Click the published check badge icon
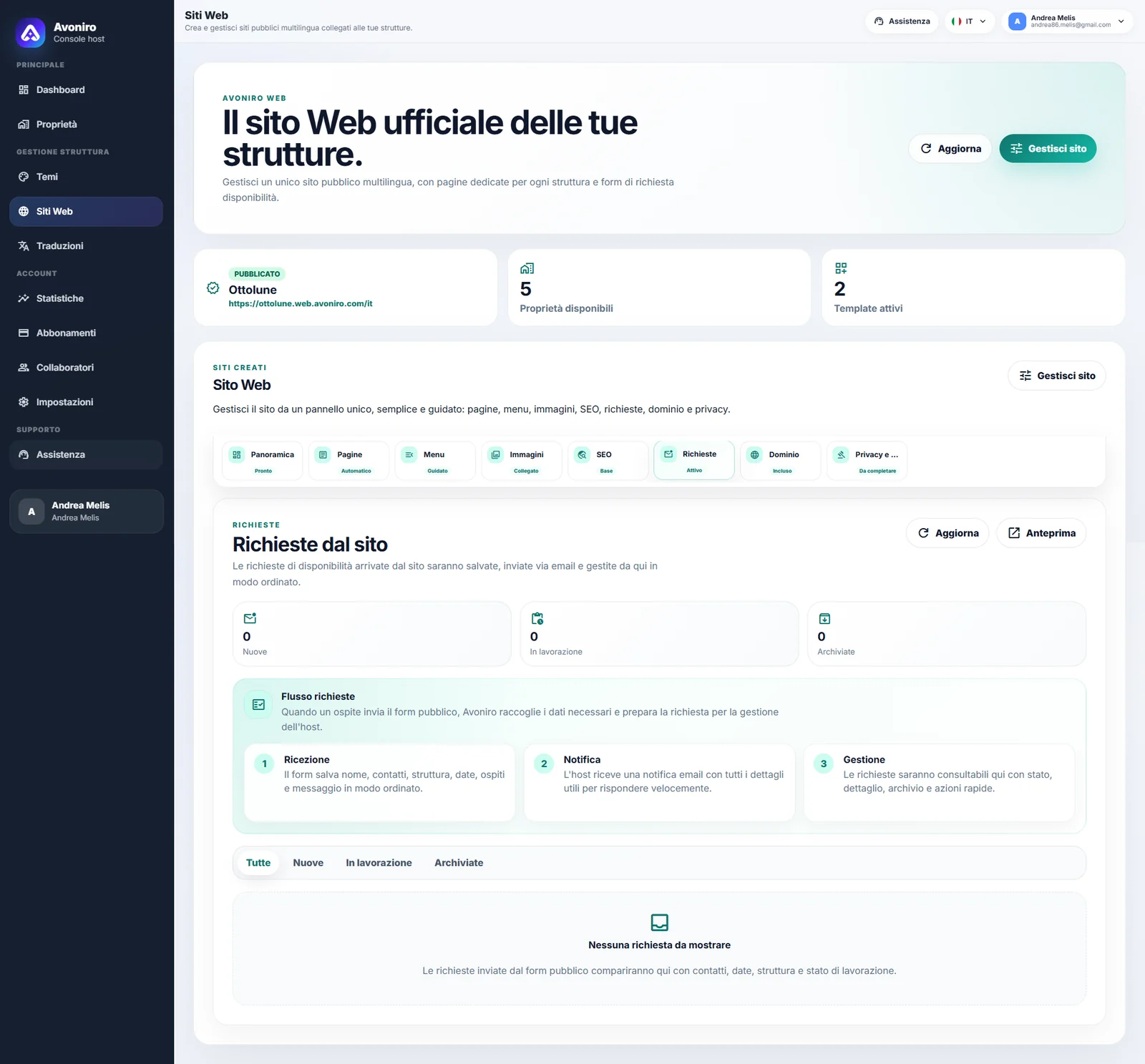 213,288
